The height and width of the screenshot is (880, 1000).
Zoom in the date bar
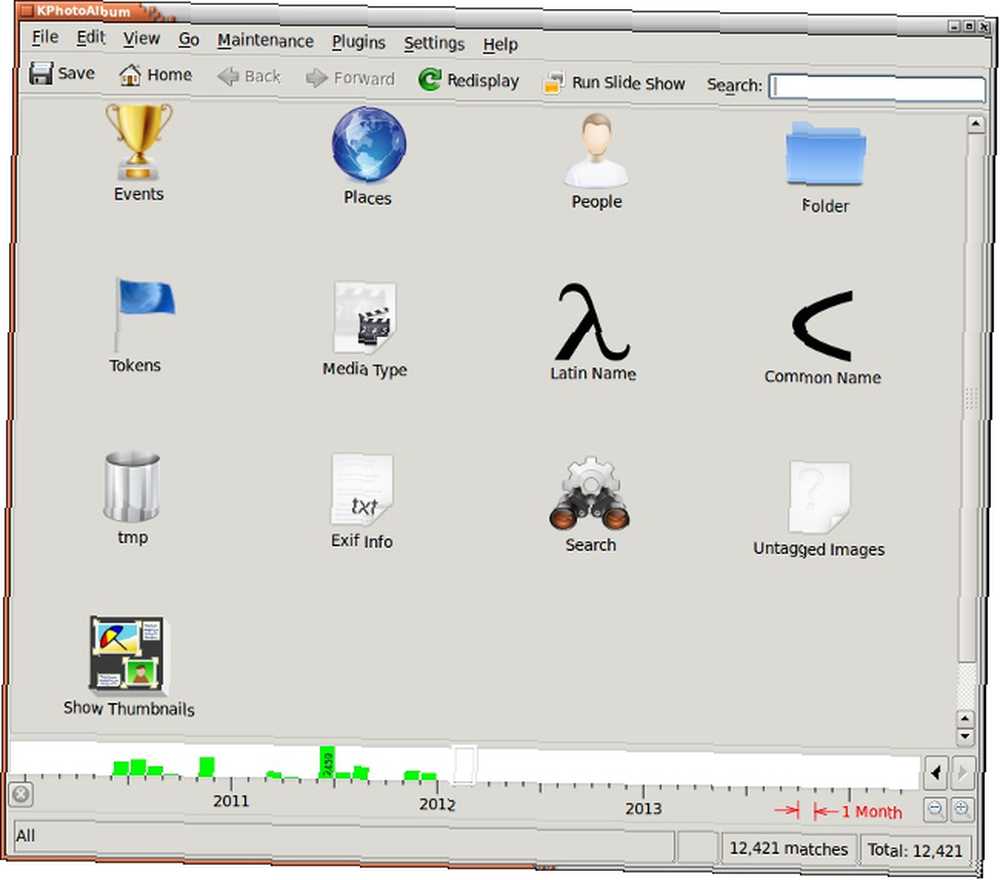[x=961, y=810]
